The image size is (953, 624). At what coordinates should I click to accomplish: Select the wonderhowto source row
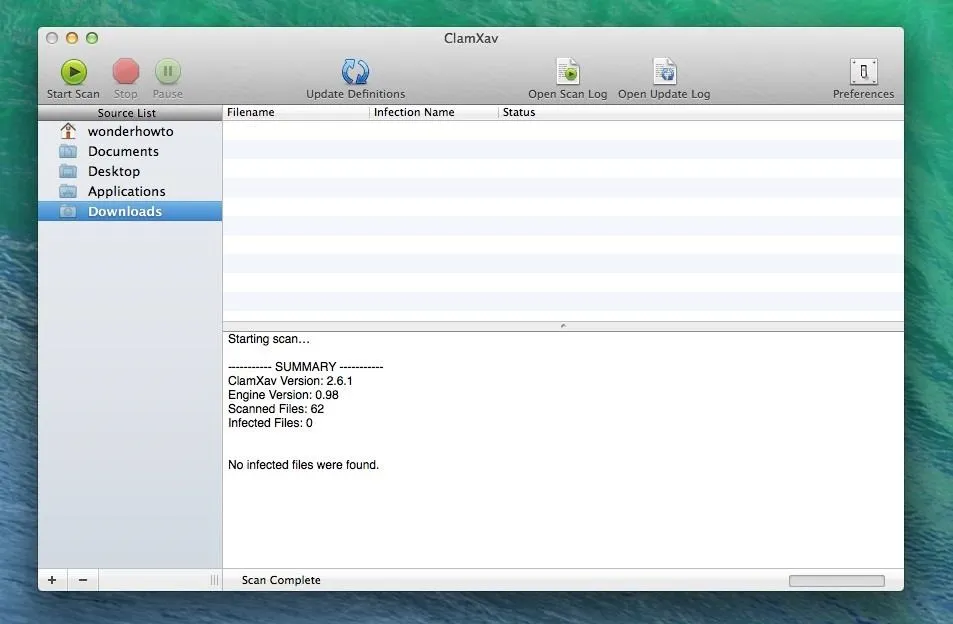click(130, 131)
